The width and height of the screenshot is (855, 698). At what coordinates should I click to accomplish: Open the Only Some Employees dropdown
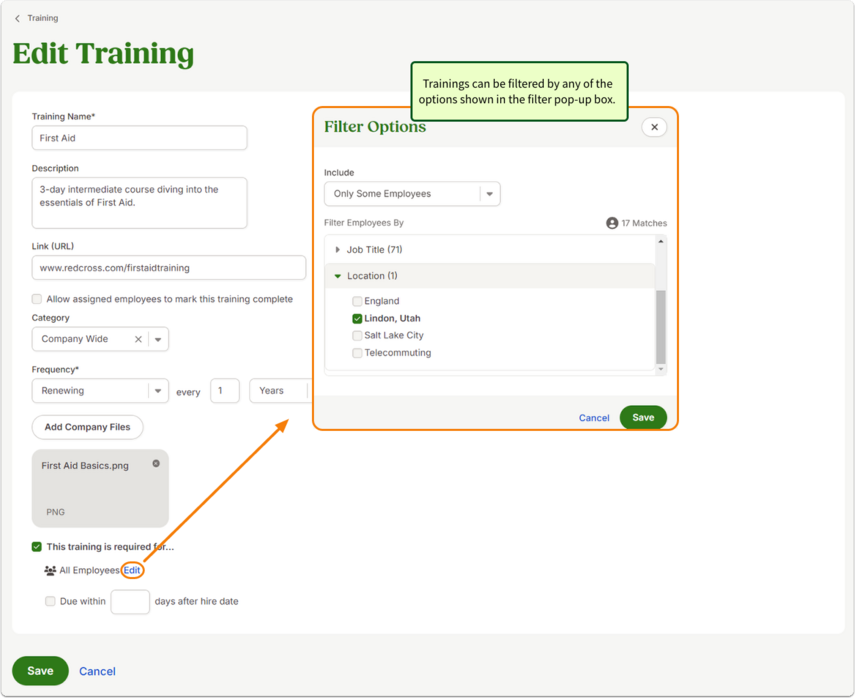(x=412, y=194)
